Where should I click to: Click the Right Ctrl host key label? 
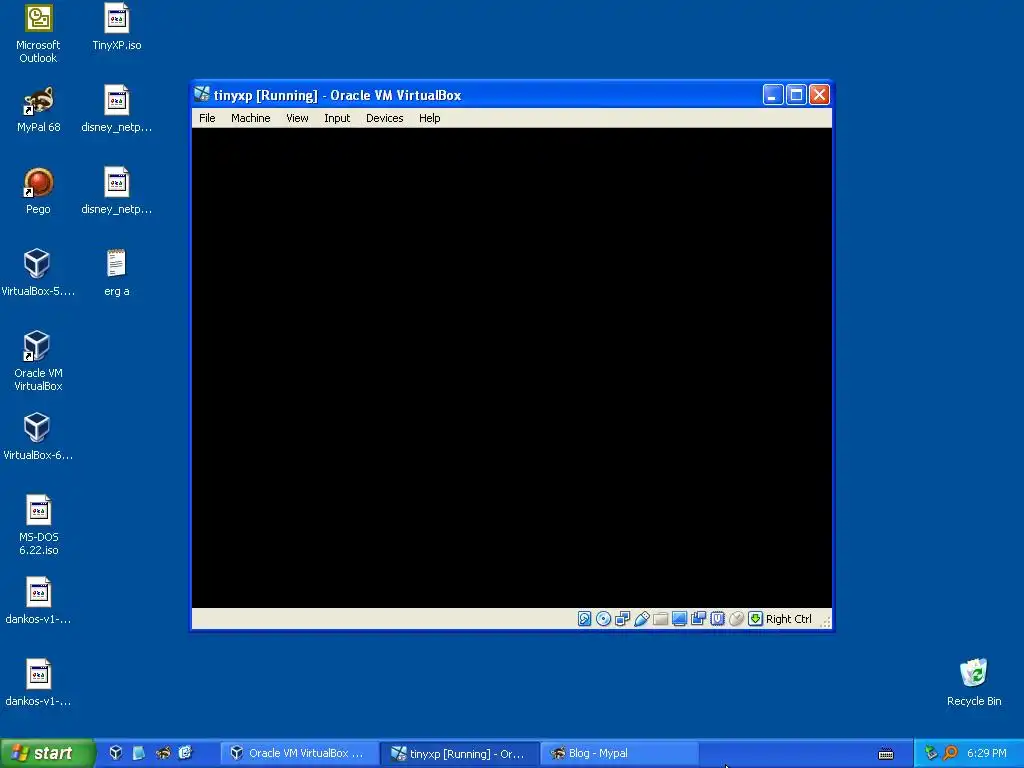pyautogui.click(x=788, y=619)
